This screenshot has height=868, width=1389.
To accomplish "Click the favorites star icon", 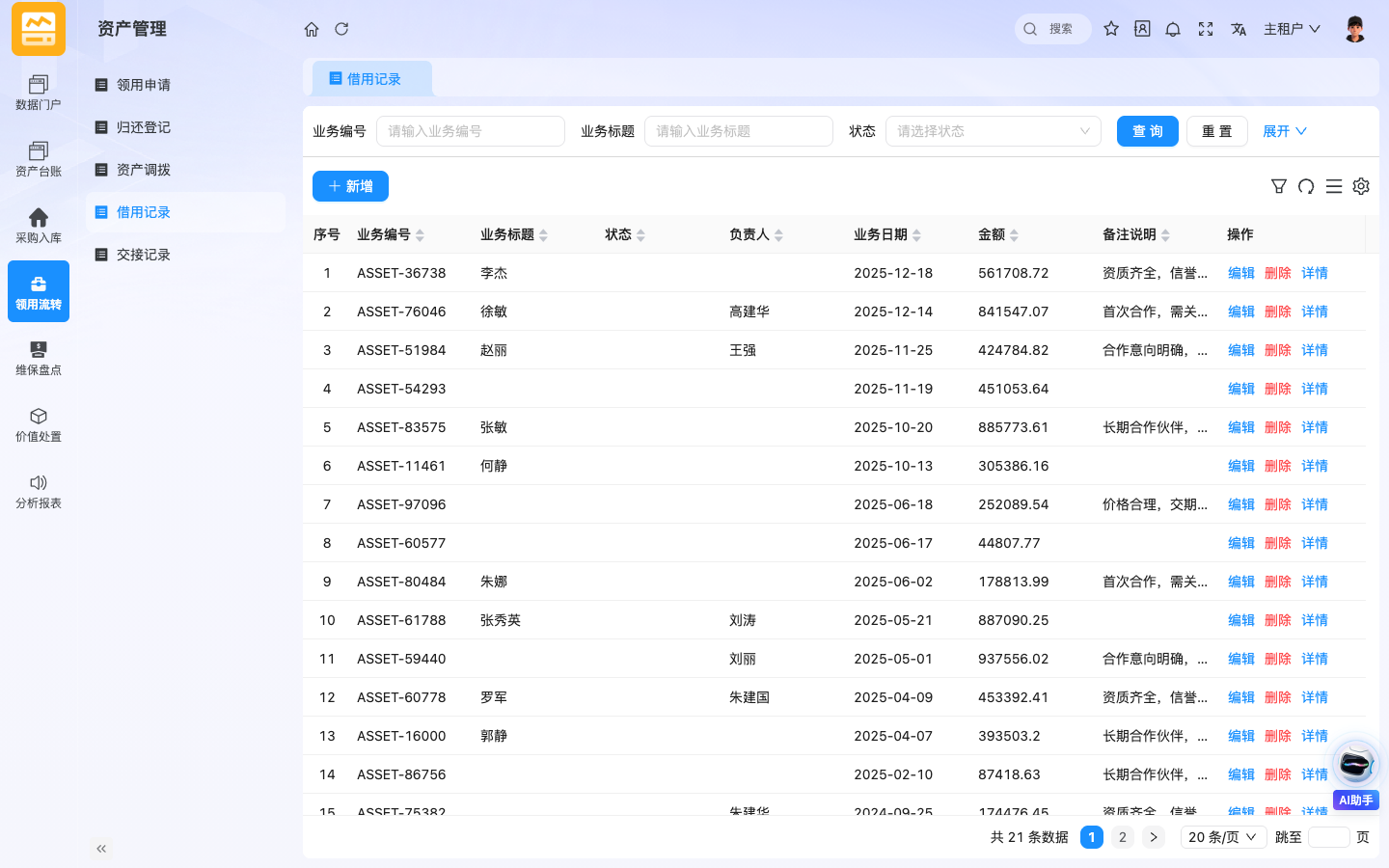I will coord(1111,29).
